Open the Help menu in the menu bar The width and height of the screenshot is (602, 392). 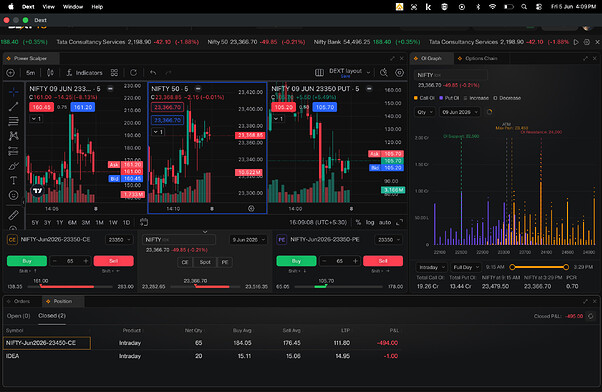point(97,7)
